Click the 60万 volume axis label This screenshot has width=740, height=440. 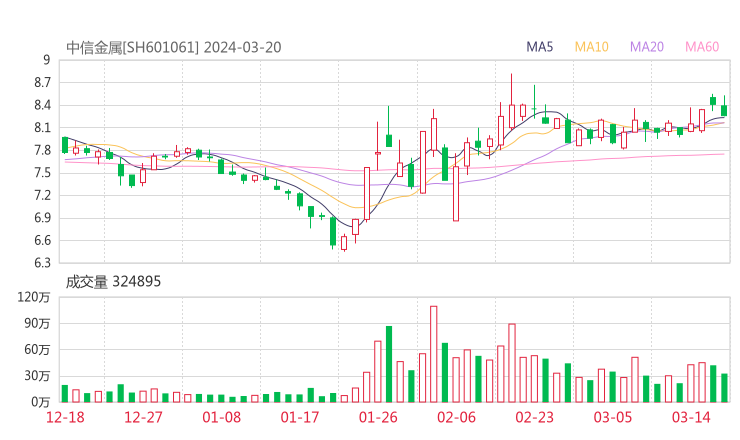(x=37, y=350)
